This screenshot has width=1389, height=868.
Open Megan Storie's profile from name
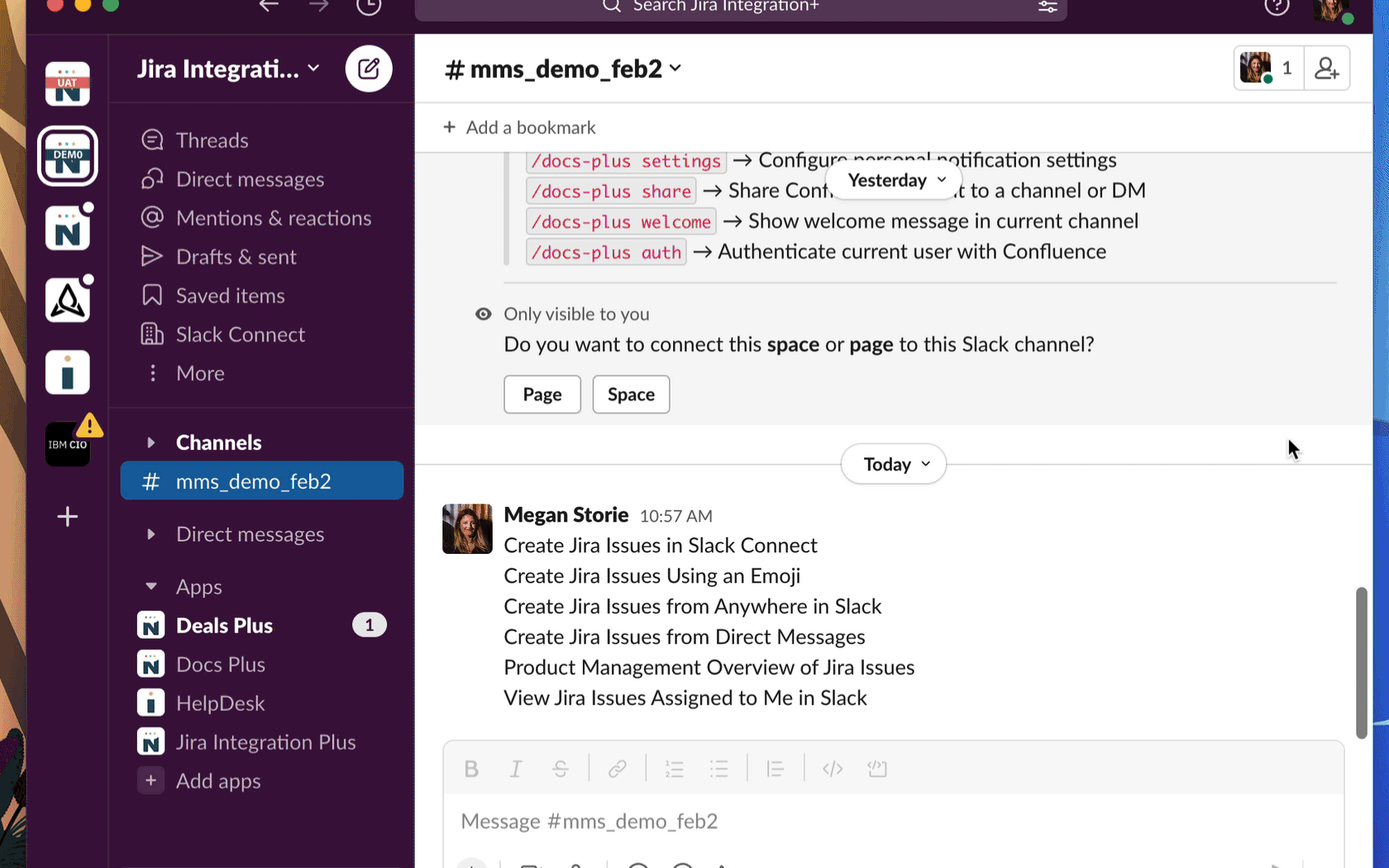tap(566, 515)
